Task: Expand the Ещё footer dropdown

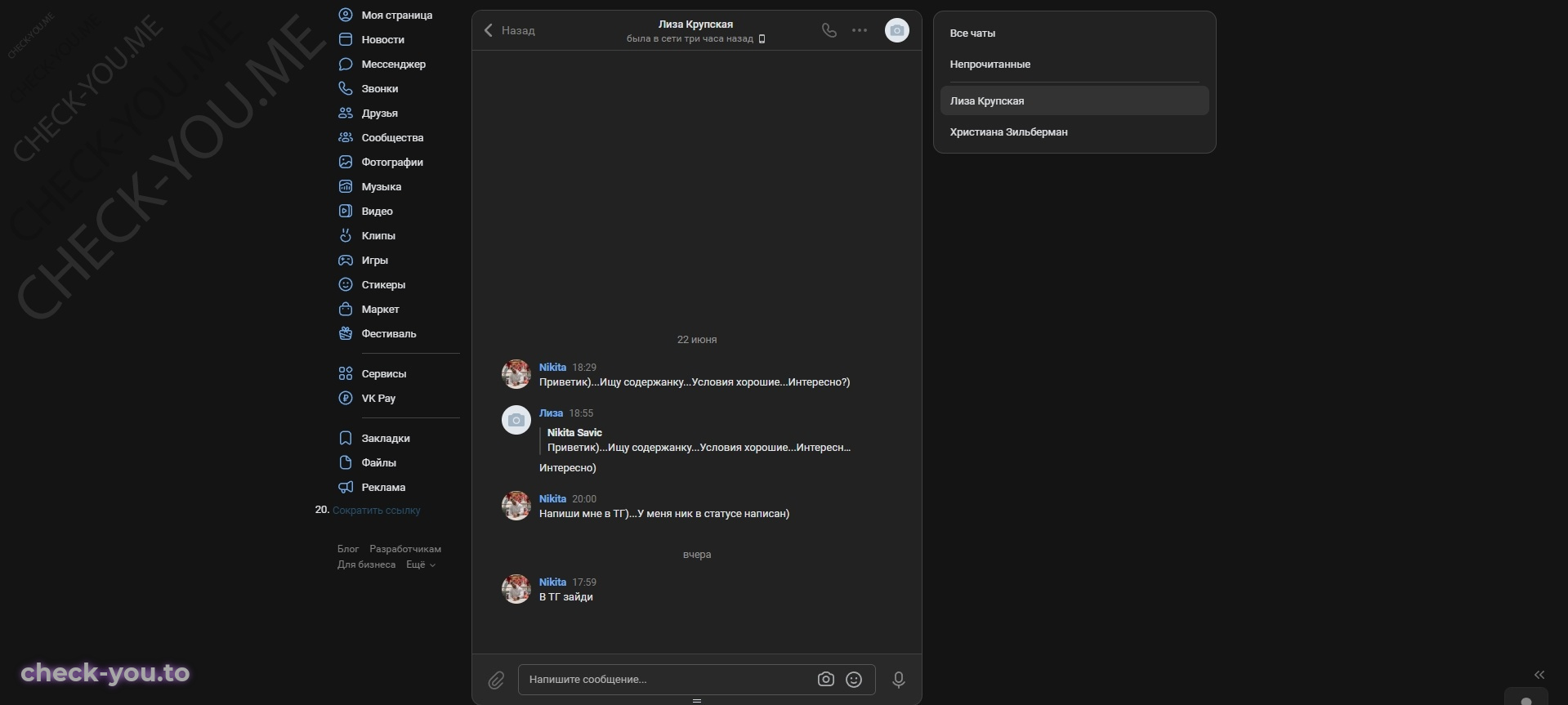Action: [x=421, y=564]
